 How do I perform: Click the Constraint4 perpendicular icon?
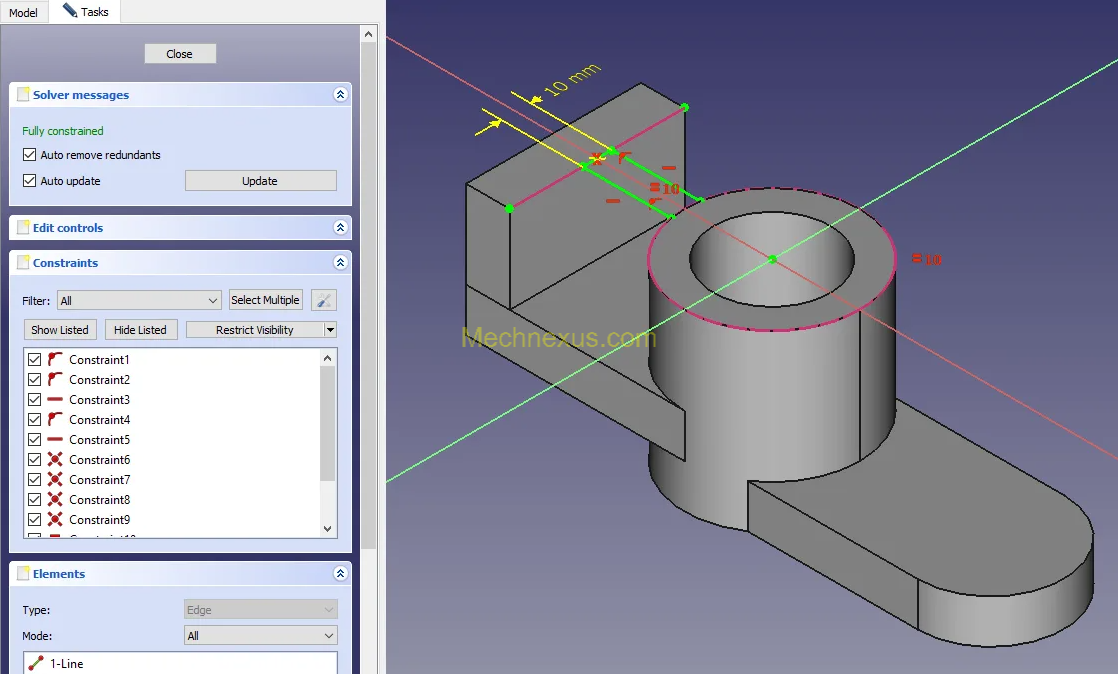coord(55,419)
